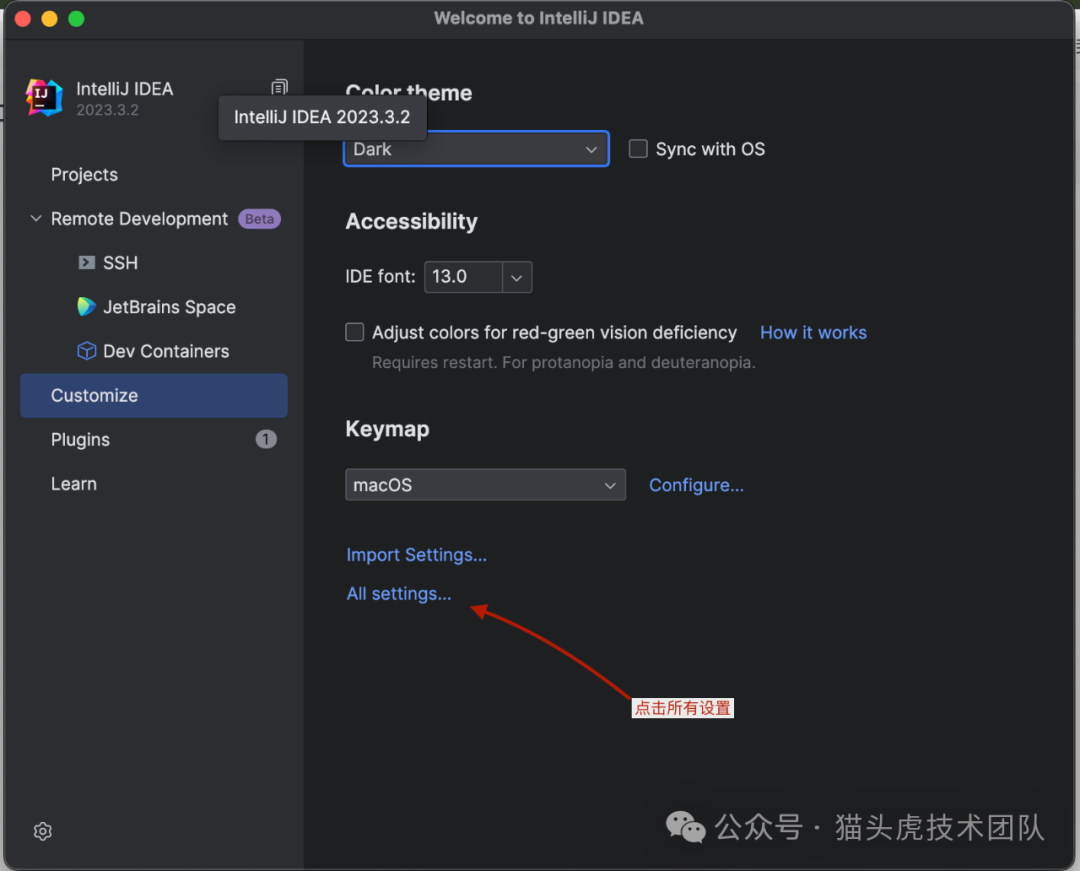Image resolution: width=1080 pixels, height=871 pixels.
Task: Click the green maximize window button
Action: point(76,19)
